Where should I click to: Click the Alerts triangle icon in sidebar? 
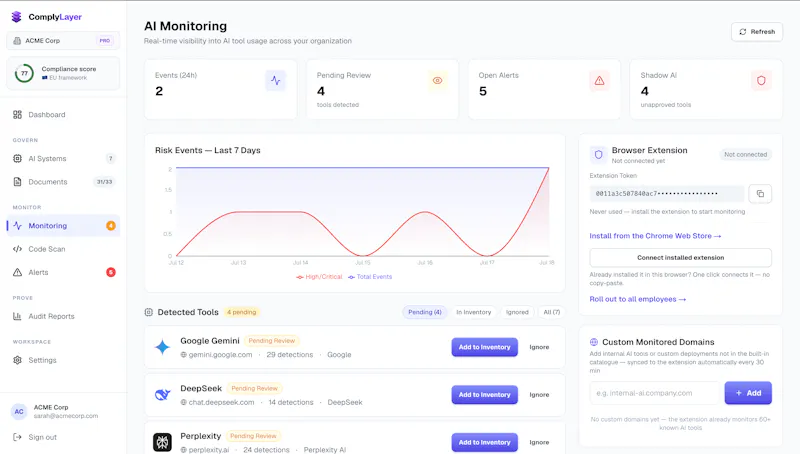(17, 272)
